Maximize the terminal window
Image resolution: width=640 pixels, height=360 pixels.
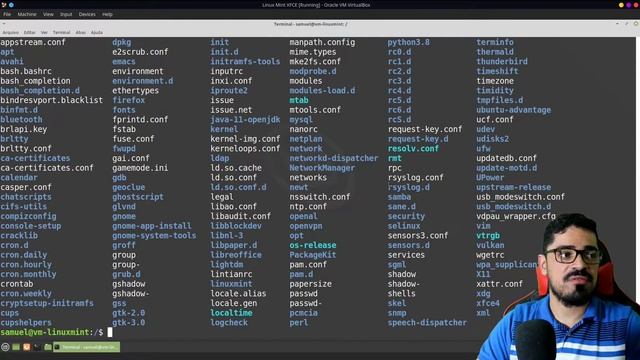(x=627, y=24)
